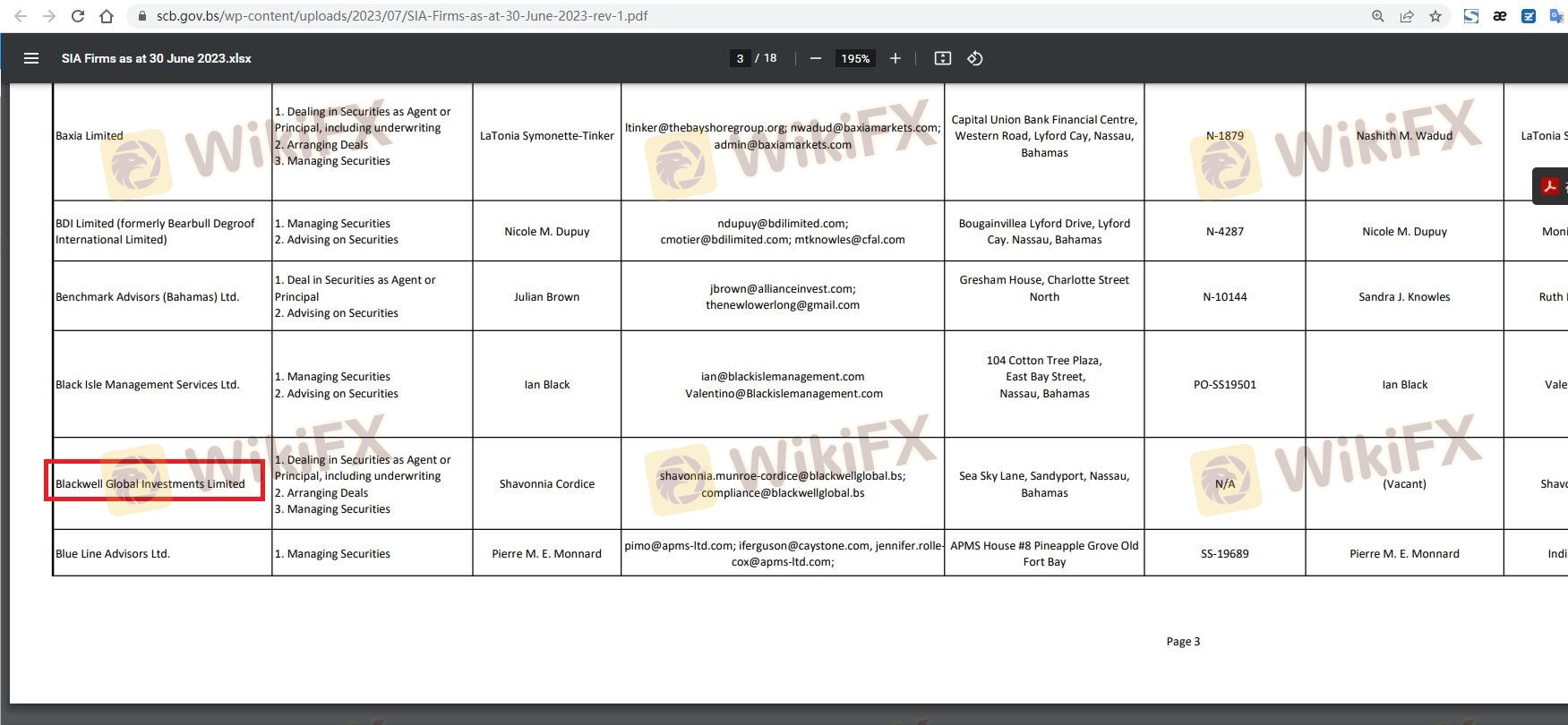Click the 'admin@baxiamarkets.com' email text
Viewport: 1568px width, 725px height.
(x=783, y=145)
